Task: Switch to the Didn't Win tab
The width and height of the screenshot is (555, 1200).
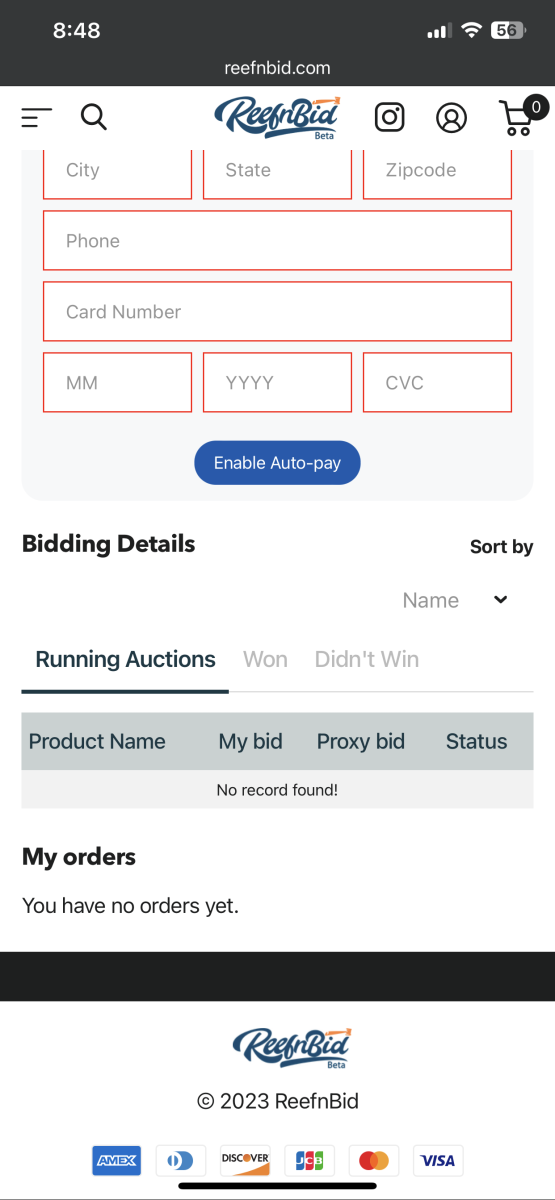Action: (x=367, y=659)
